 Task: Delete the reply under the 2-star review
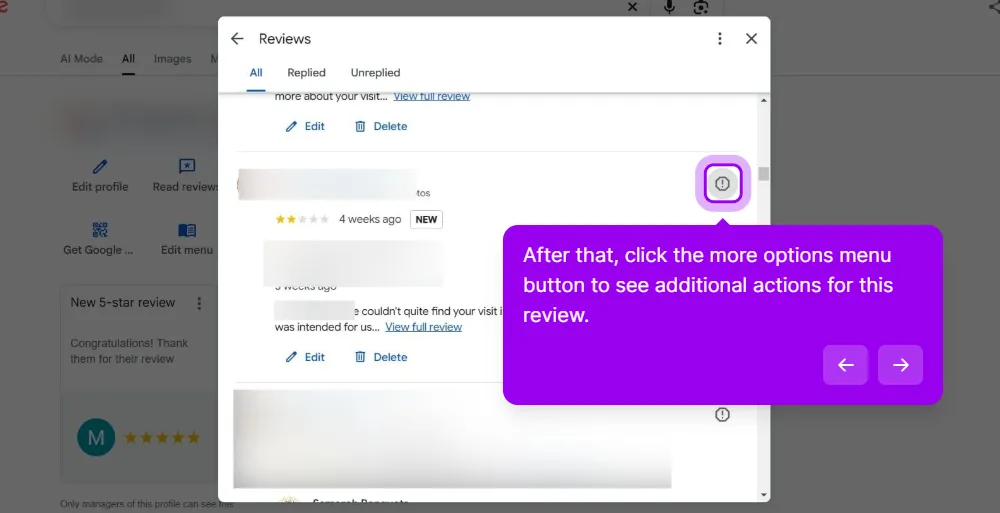pos(381,357)
